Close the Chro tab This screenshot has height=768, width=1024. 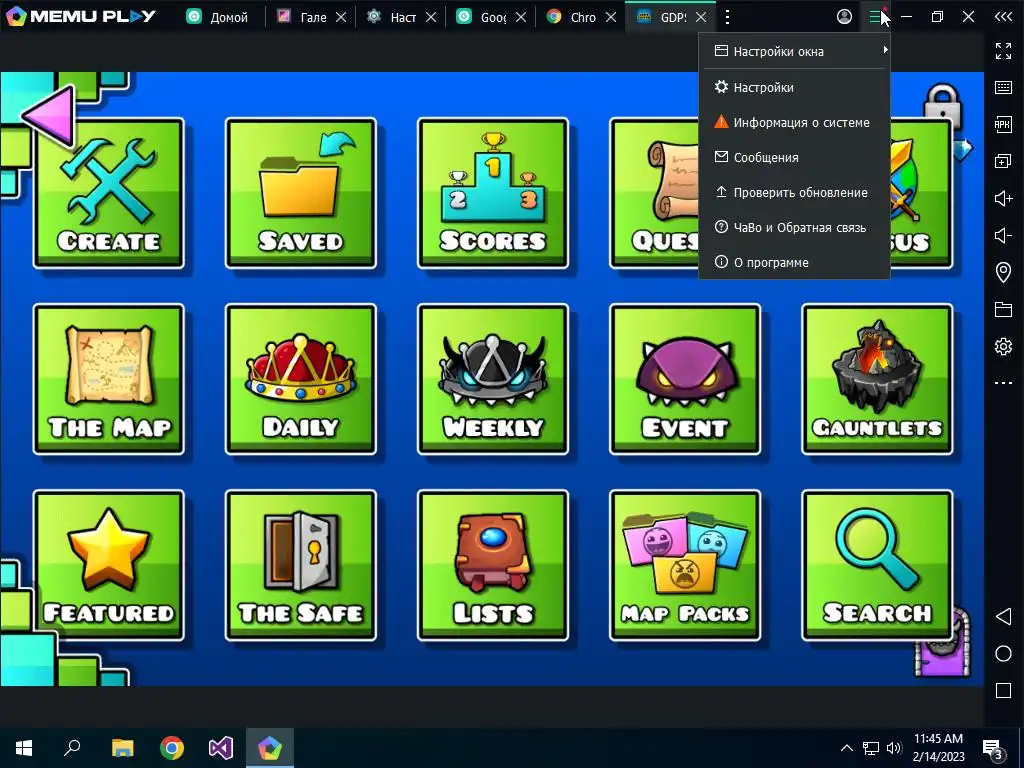[611, 17]
